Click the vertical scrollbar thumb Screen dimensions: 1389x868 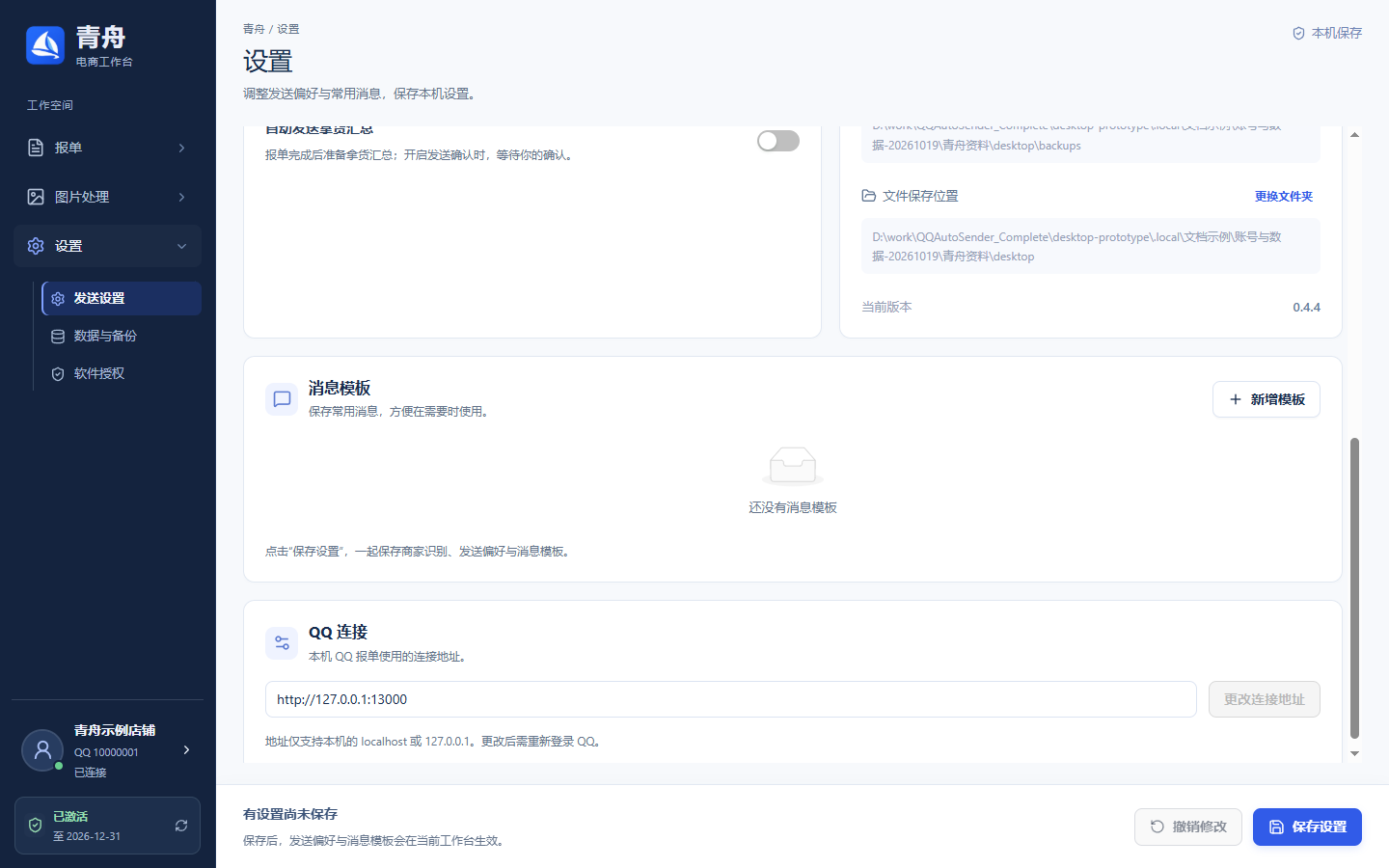coord(1354,587)
